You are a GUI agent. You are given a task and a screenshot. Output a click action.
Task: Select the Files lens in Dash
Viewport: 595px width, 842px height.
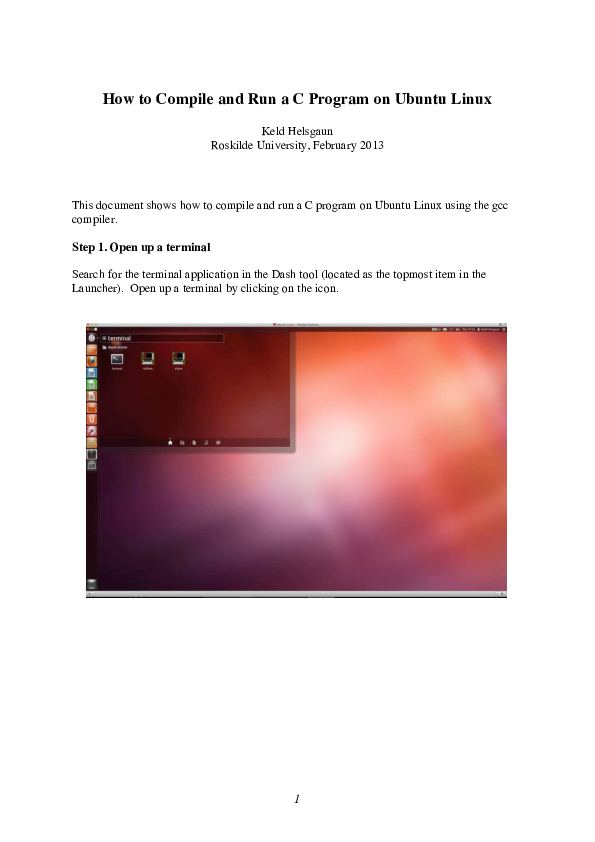194,442
